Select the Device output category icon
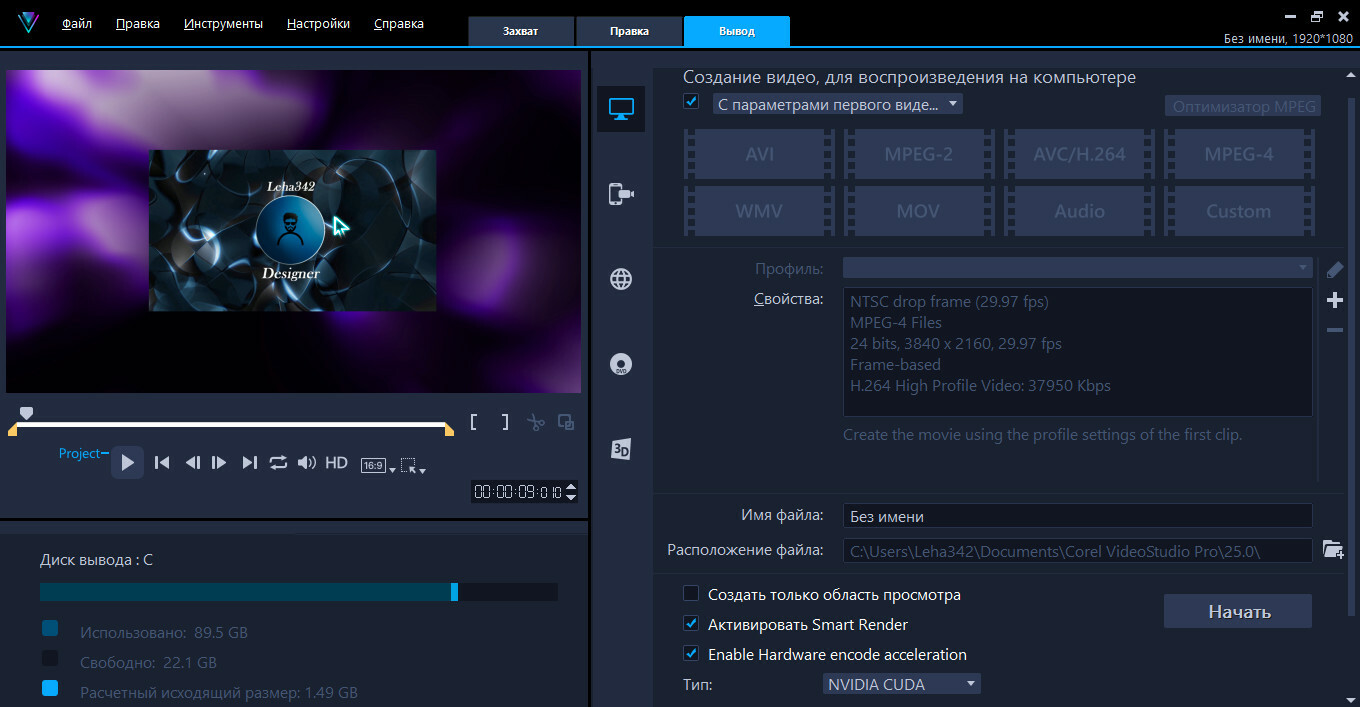This screenshot has height=707, width=1360. 621,194
